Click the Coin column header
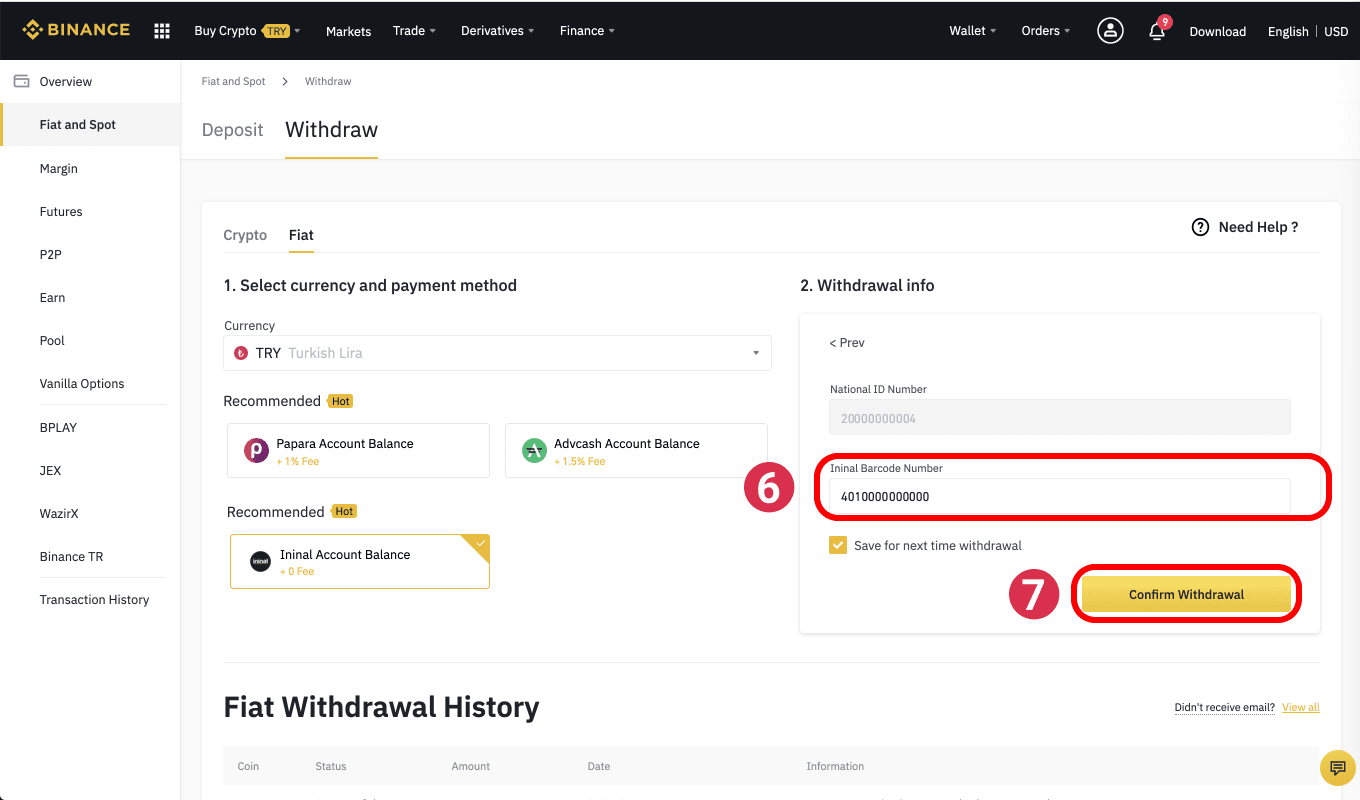The width and height of the screenshot is (1360, 800). (248, 766)
